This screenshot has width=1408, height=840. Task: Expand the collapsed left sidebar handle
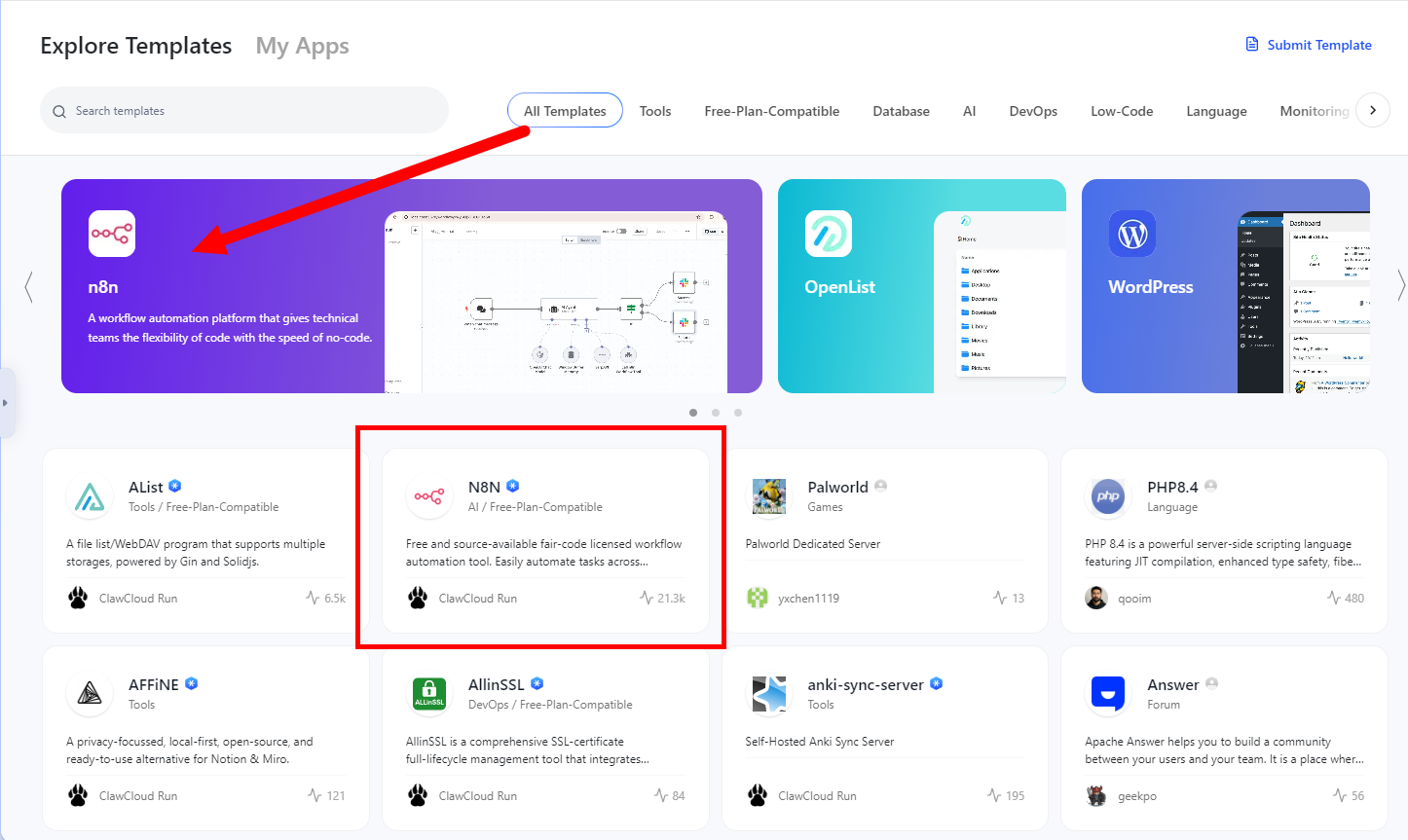point(6,403)
